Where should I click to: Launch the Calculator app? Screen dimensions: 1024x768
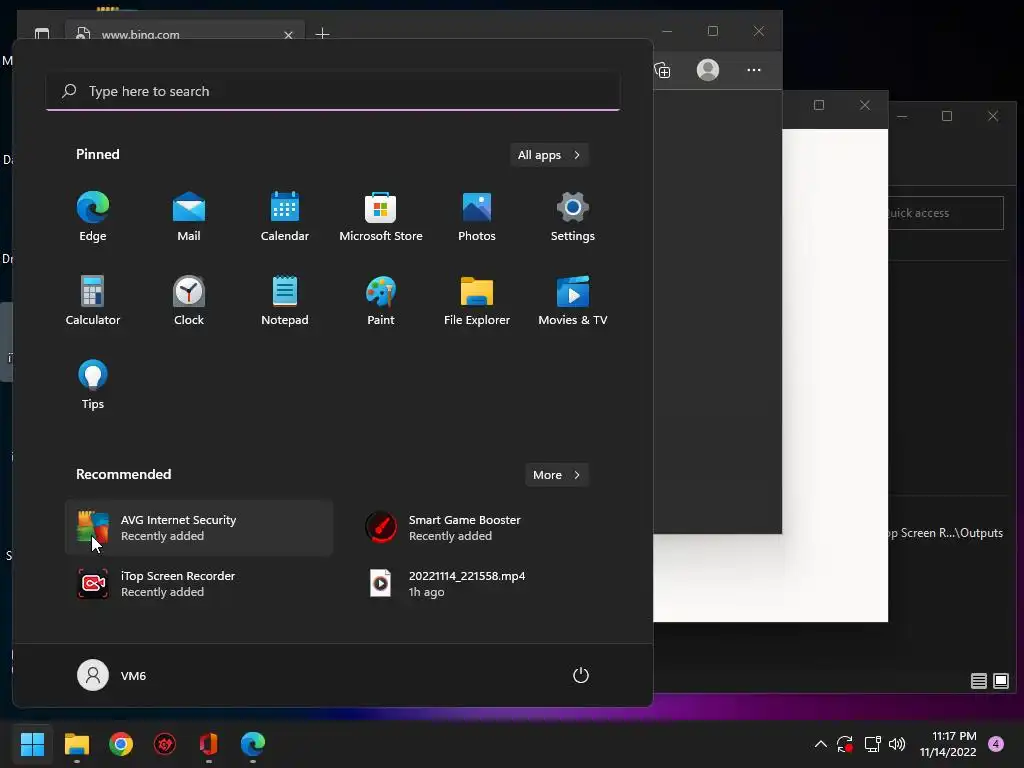[x=93, y=300]
